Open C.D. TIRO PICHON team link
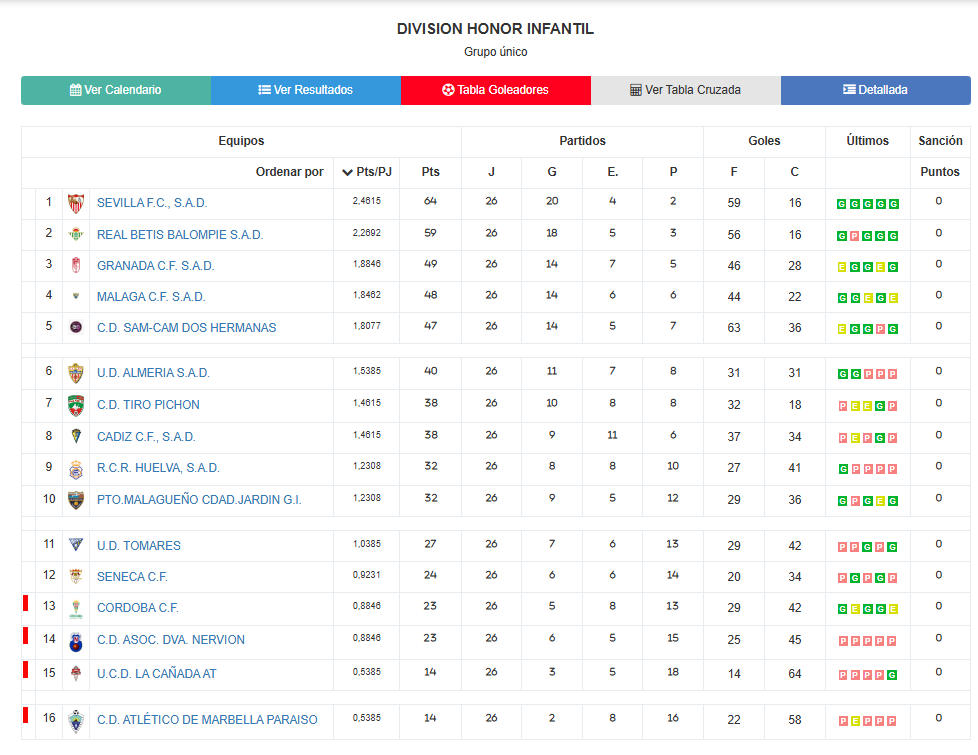The image size is (978, 755). [148, 405]
